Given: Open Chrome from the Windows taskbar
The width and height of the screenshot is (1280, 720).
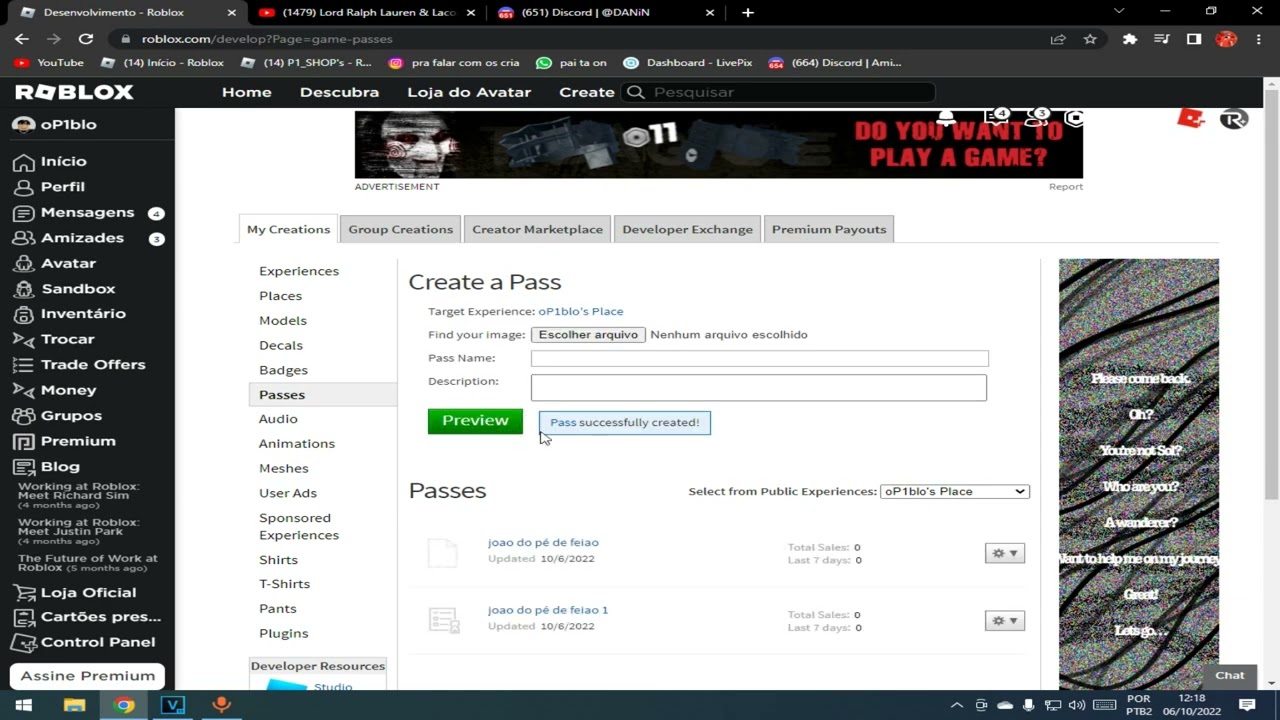Looking at the screenshot, I should pyautogui.click(x=124, y=705).
